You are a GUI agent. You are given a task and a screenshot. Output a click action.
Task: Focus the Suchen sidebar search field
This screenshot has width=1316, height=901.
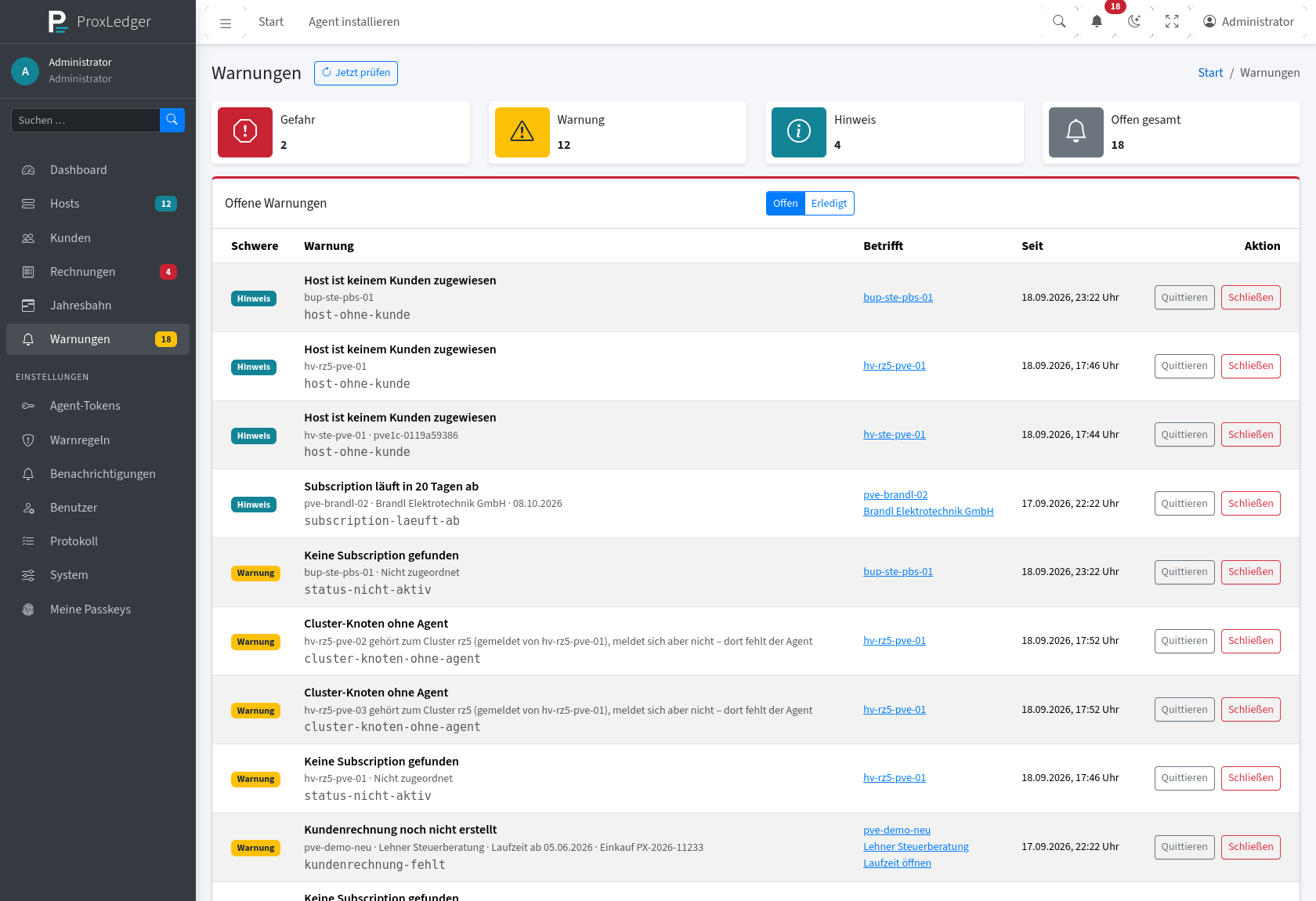pyautogui.click(x=85, y=120)
